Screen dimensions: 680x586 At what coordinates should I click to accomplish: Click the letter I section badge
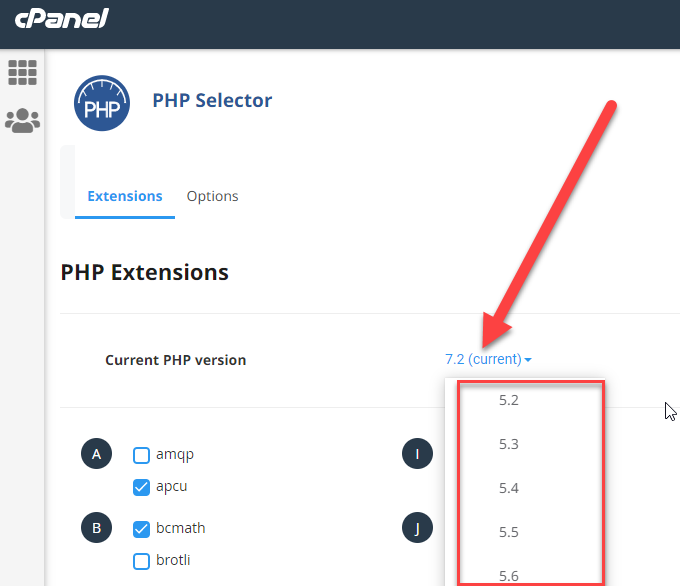point(416,455)
